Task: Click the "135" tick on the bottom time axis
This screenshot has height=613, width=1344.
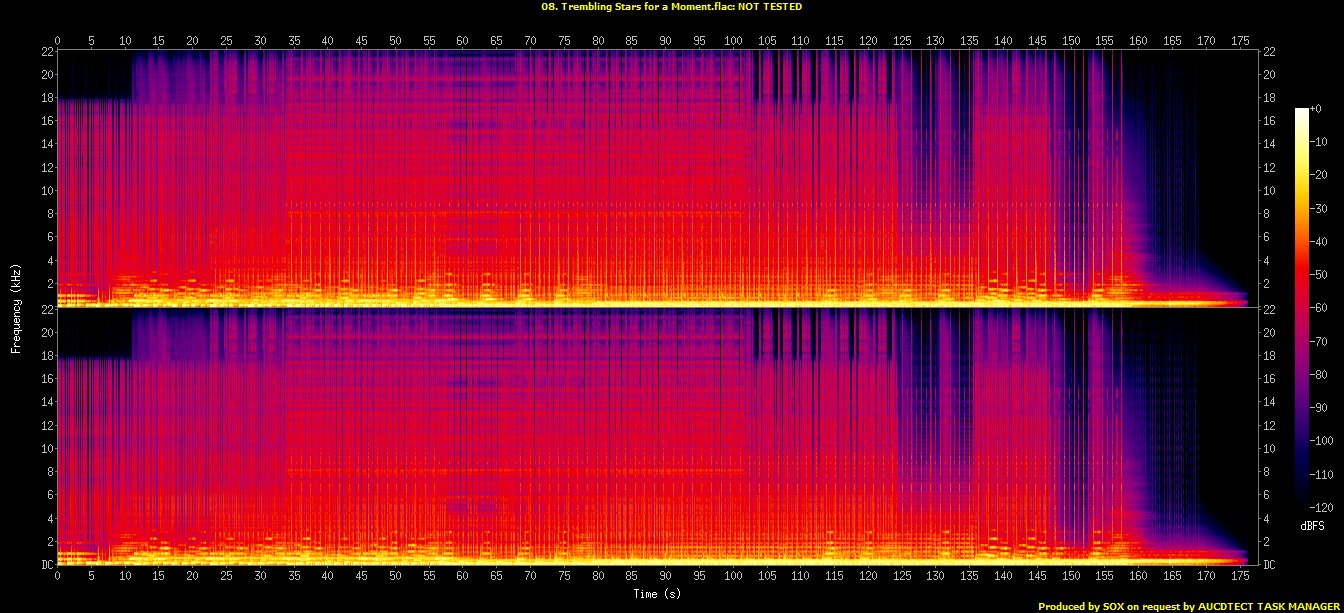Action: 969,577
